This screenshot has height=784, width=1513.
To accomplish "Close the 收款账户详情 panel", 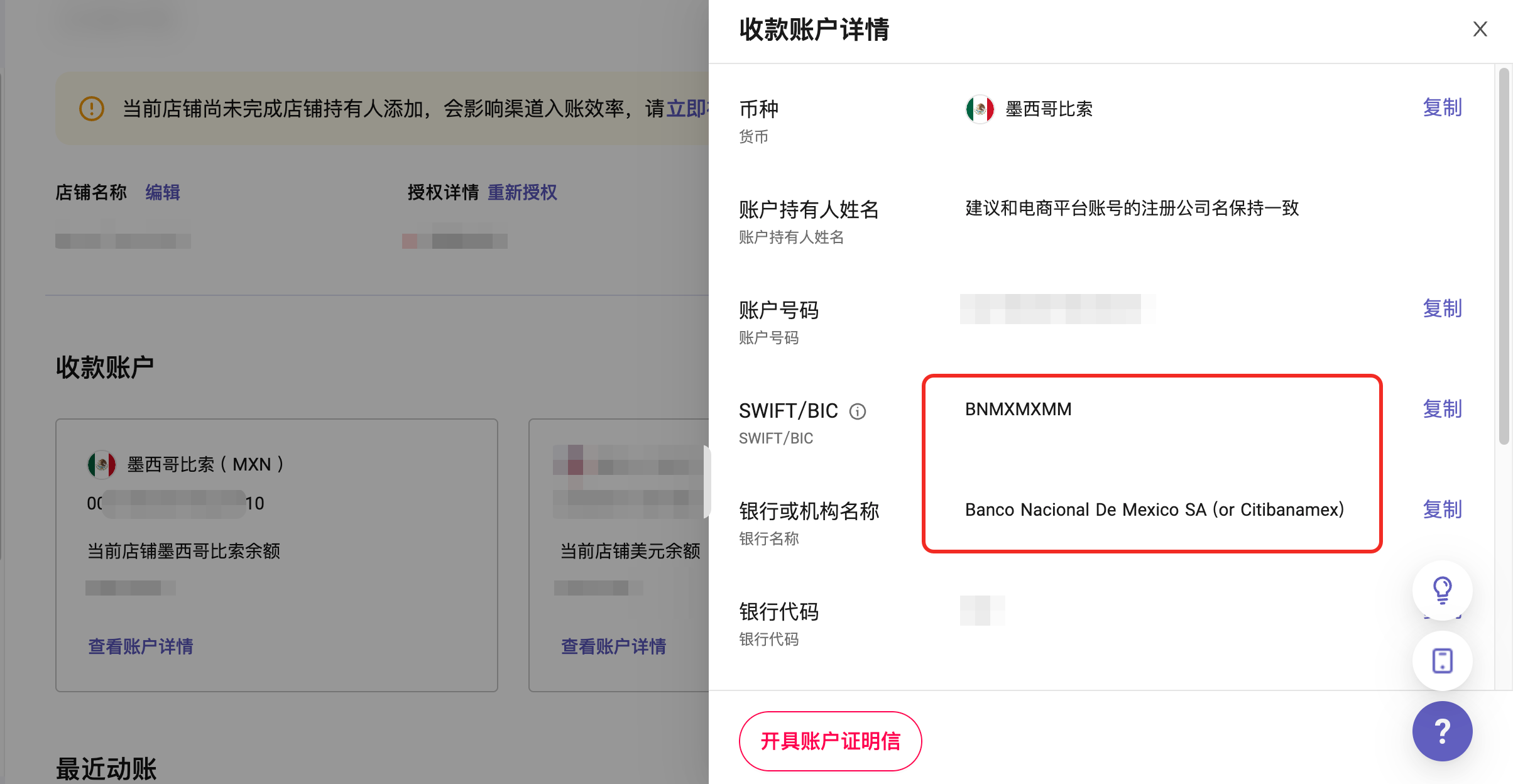I will click(x=1480, y=30).
